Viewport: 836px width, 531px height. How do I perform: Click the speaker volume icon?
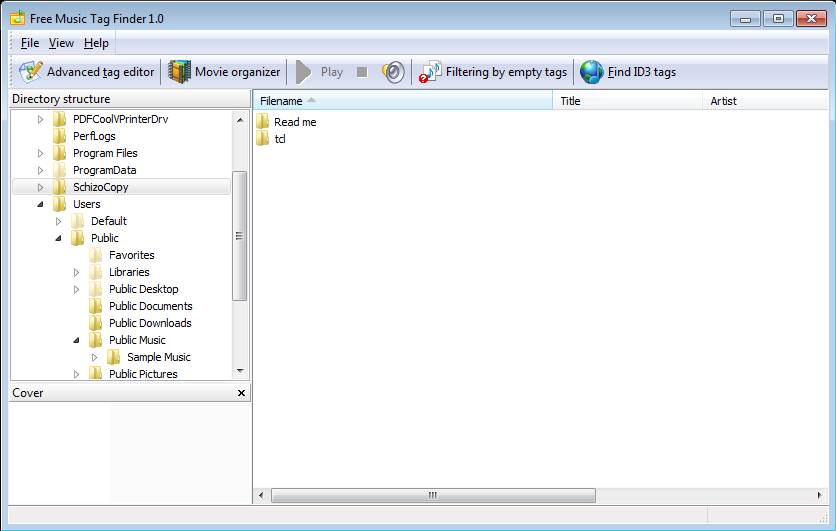coord(393,72)
